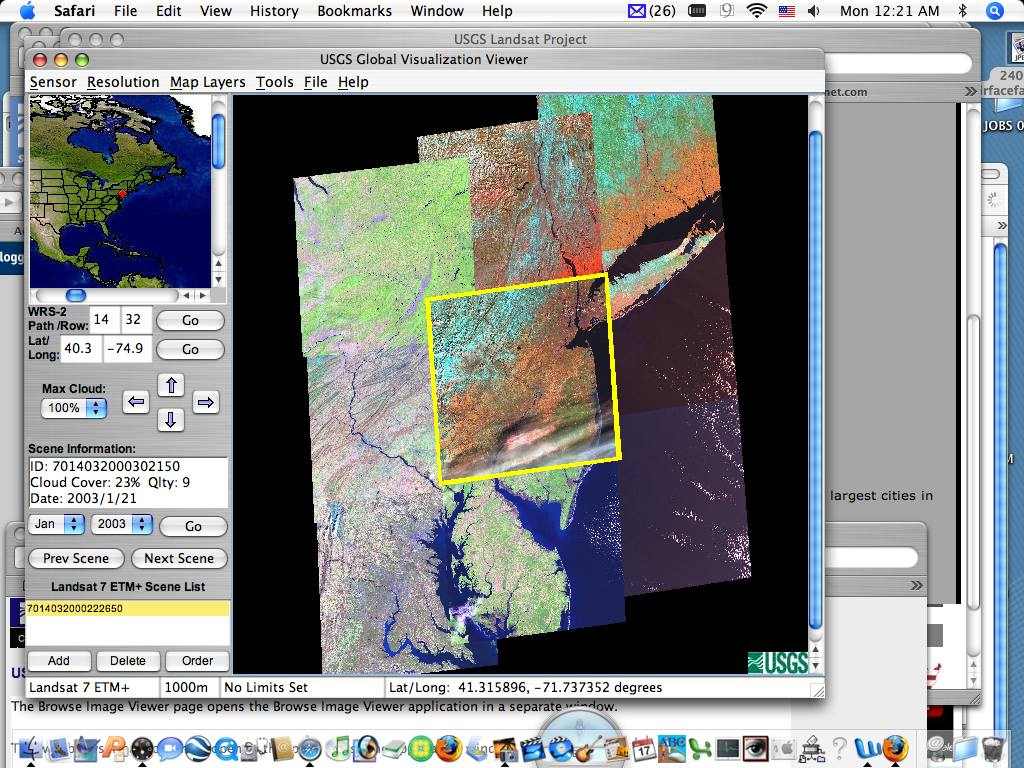Launch QuickTime Player from the Dock
This screenshot has height=768, width=1024.
pyautogui.click(x=226, y=749)
